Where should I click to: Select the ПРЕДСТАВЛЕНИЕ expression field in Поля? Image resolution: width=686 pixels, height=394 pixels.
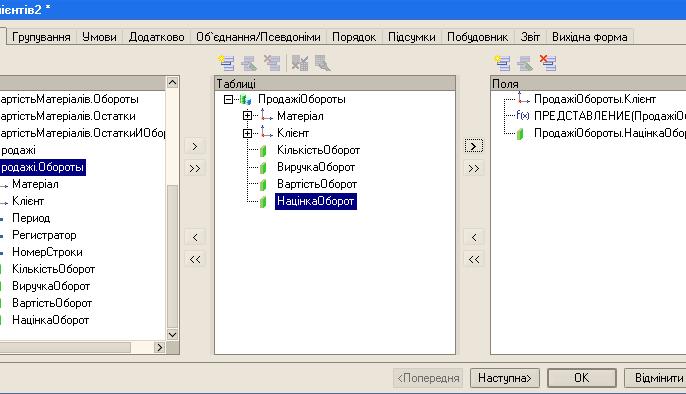click(609, 116)
